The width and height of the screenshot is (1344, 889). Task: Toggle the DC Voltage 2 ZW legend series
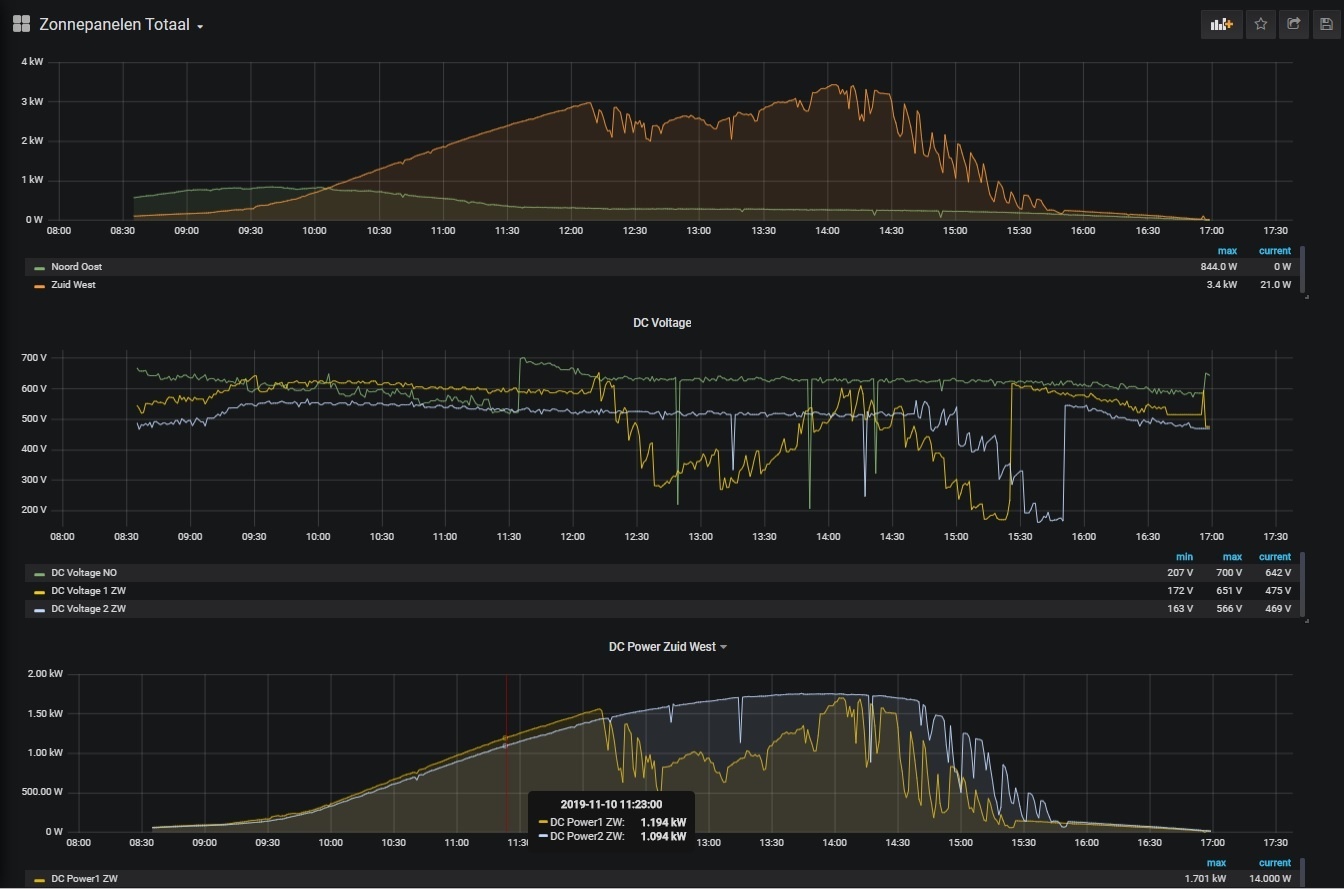[88, 609]
